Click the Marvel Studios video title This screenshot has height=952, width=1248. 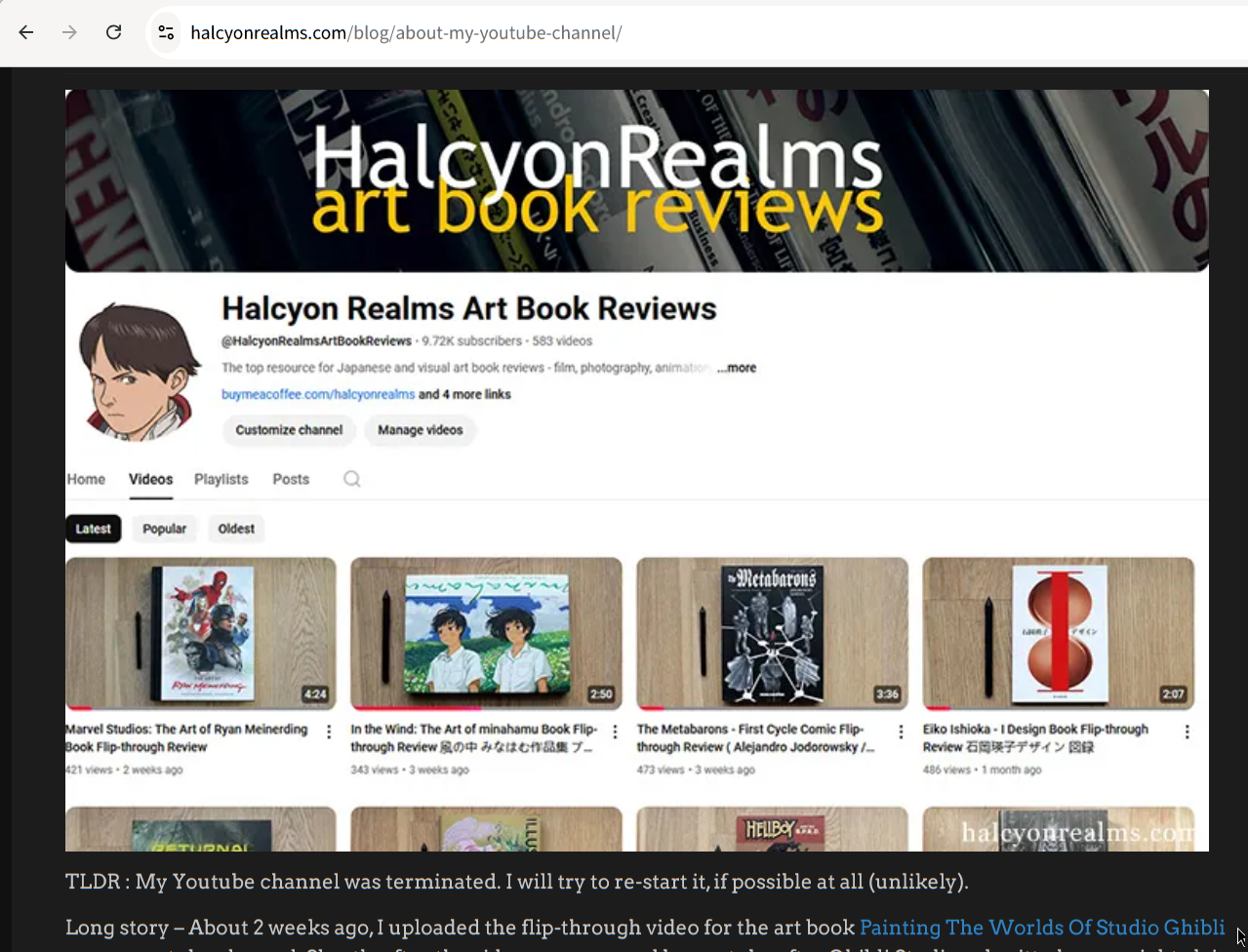[186, 737]
